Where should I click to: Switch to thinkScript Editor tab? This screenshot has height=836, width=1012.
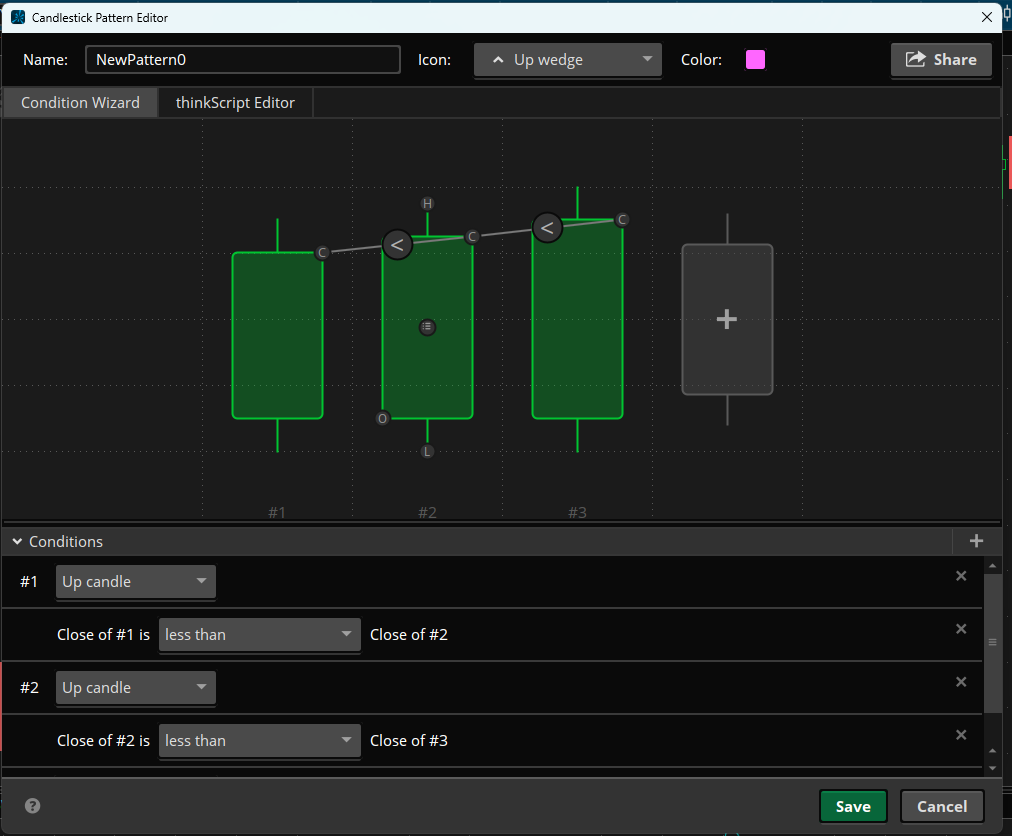click(x=235, y=103)
